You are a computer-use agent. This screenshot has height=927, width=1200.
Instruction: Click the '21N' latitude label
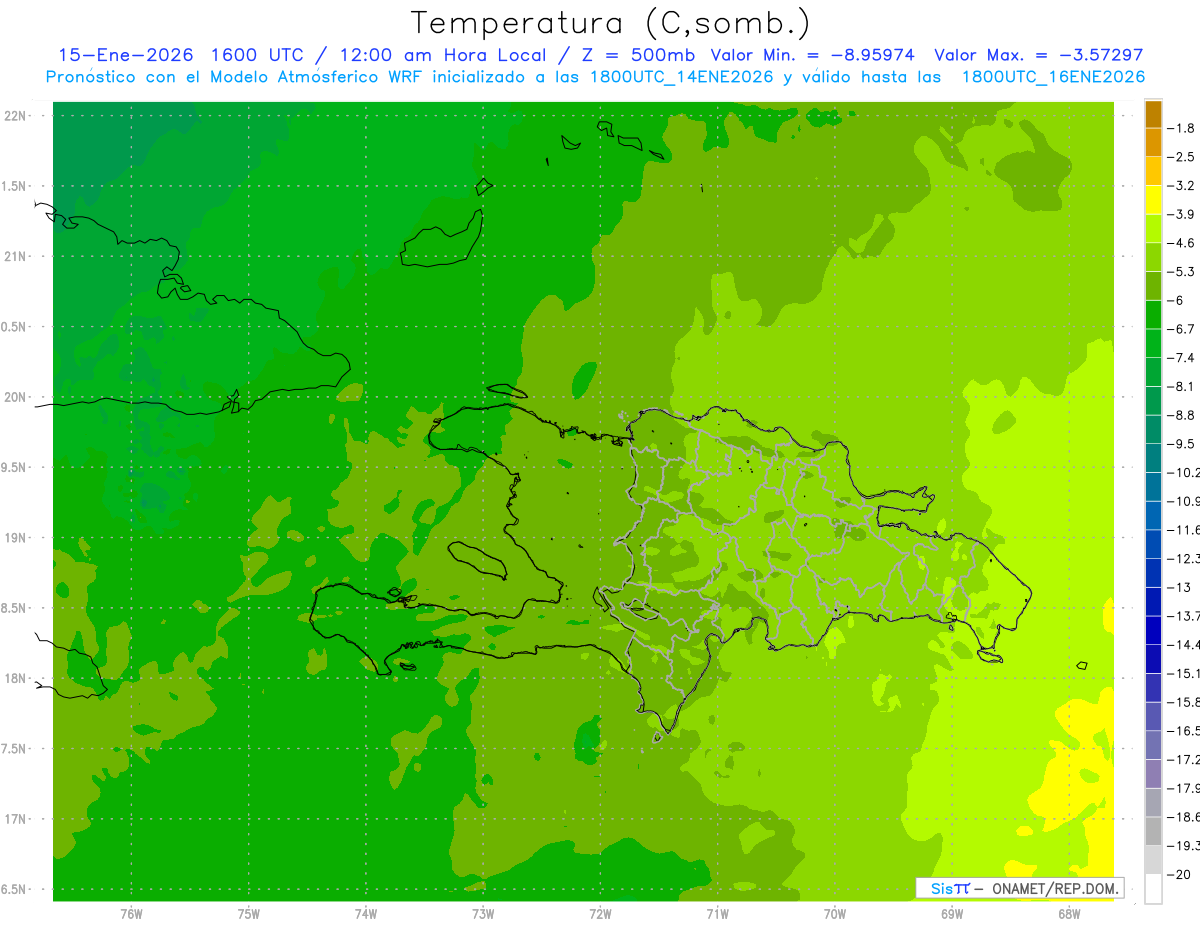[17, 256]
